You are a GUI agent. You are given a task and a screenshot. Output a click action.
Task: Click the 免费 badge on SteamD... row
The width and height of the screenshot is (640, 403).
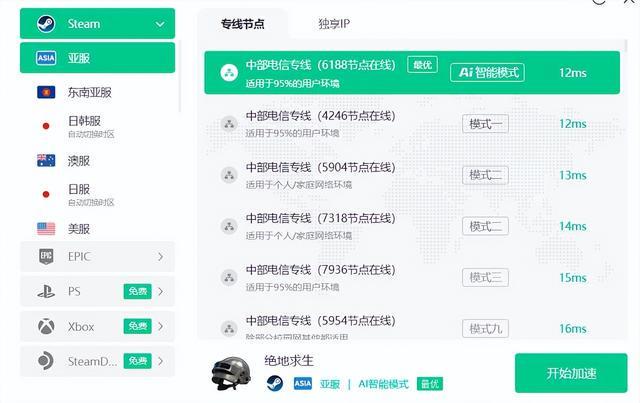click(138, 361)
